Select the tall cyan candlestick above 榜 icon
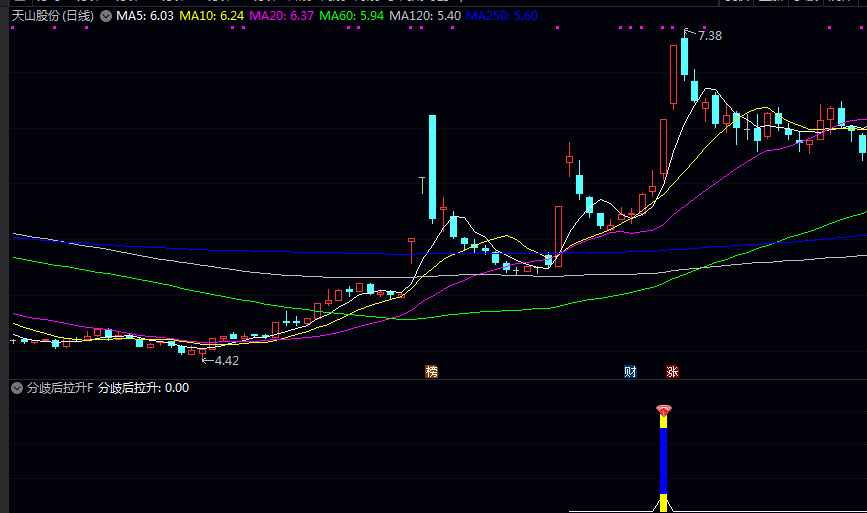Image resolution: width=867 pixels, height=513 pixels. point(432,167)
